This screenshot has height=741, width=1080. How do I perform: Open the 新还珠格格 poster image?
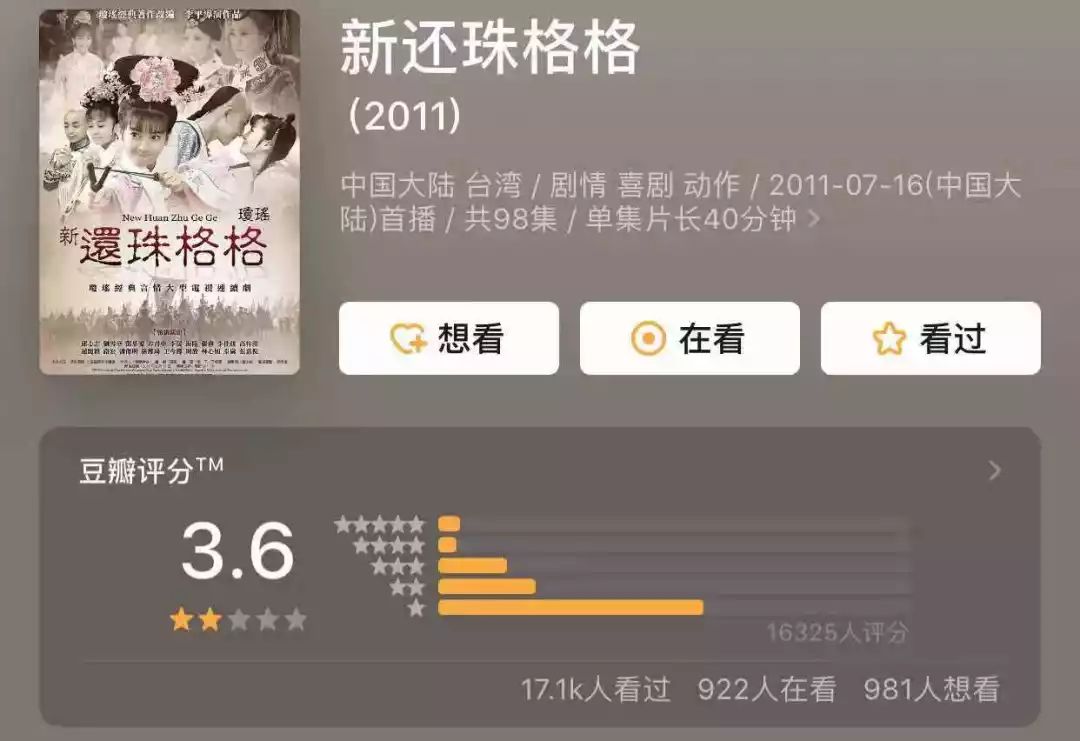point(169,192)
